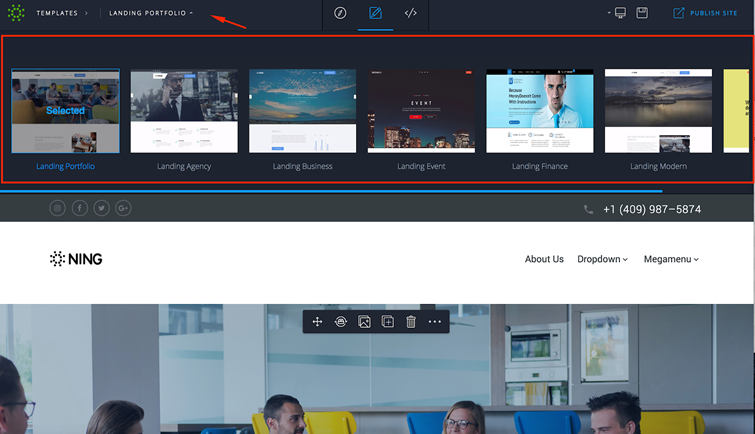The image size is (755, 434).
Task: Open the code editor icon
Action: (410, 14)
